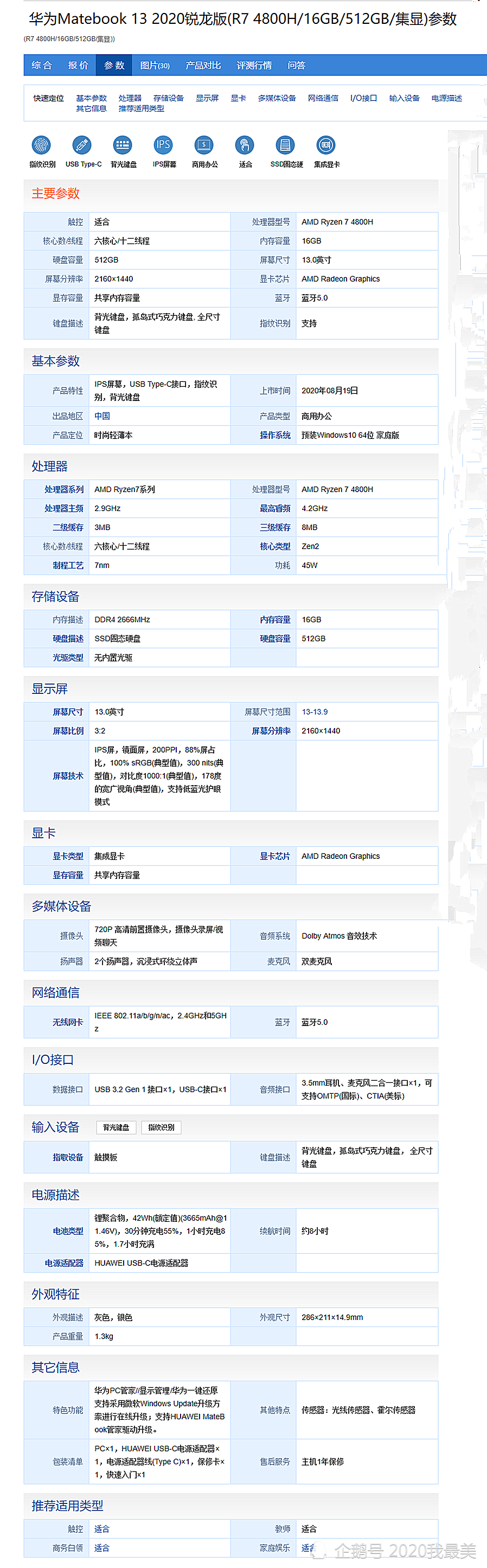Image resolution: width=487 pixels, height=1568 pixels.
Task: Jump to I/O接口 quick link
Action: 364,98
